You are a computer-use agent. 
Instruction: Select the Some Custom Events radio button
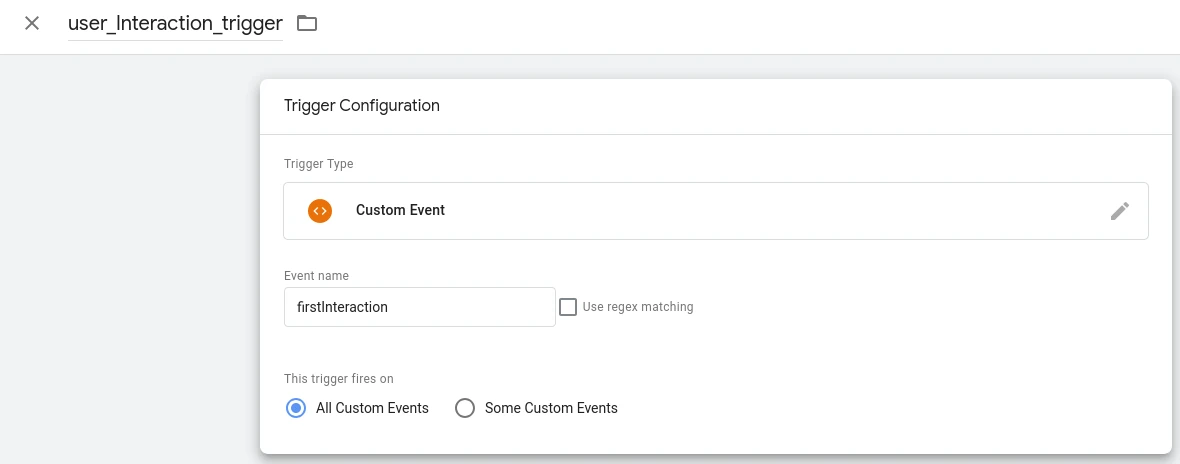coord(465,408)
